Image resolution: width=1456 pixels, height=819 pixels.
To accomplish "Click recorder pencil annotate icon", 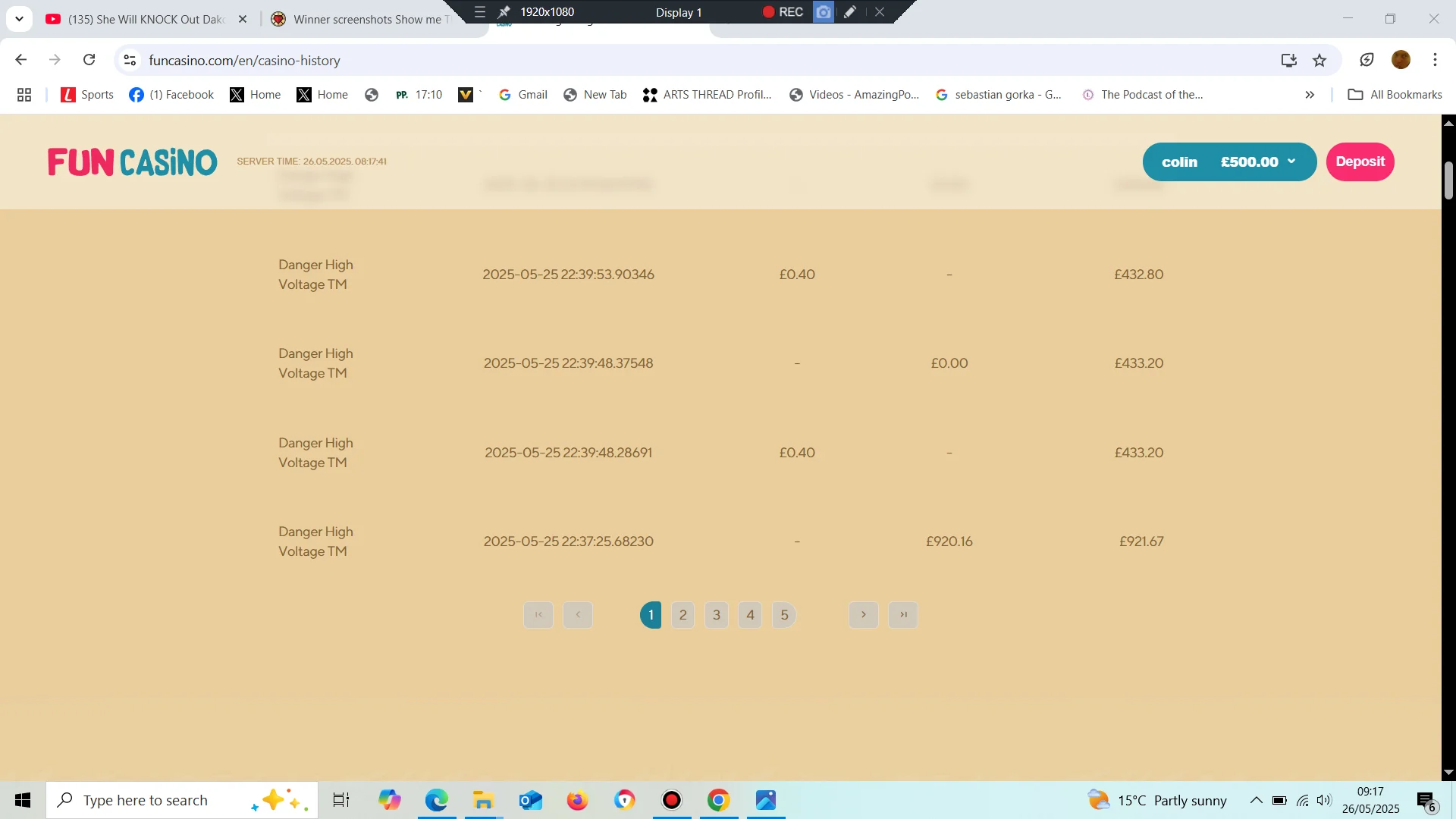I will 850,12.
